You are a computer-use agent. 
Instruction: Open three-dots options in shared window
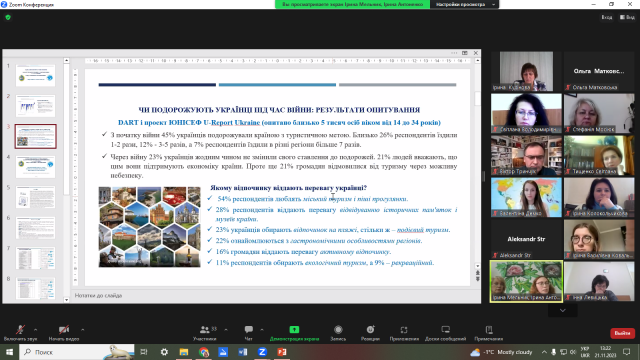point(454,53)
